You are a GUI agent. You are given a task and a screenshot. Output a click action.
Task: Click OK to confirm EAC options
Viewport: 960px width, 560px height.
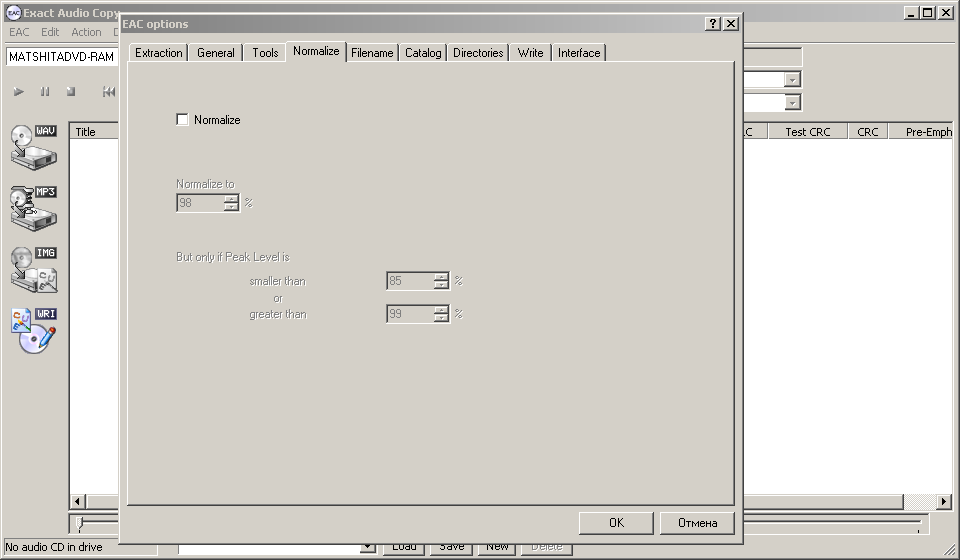(x=616, y=523)
